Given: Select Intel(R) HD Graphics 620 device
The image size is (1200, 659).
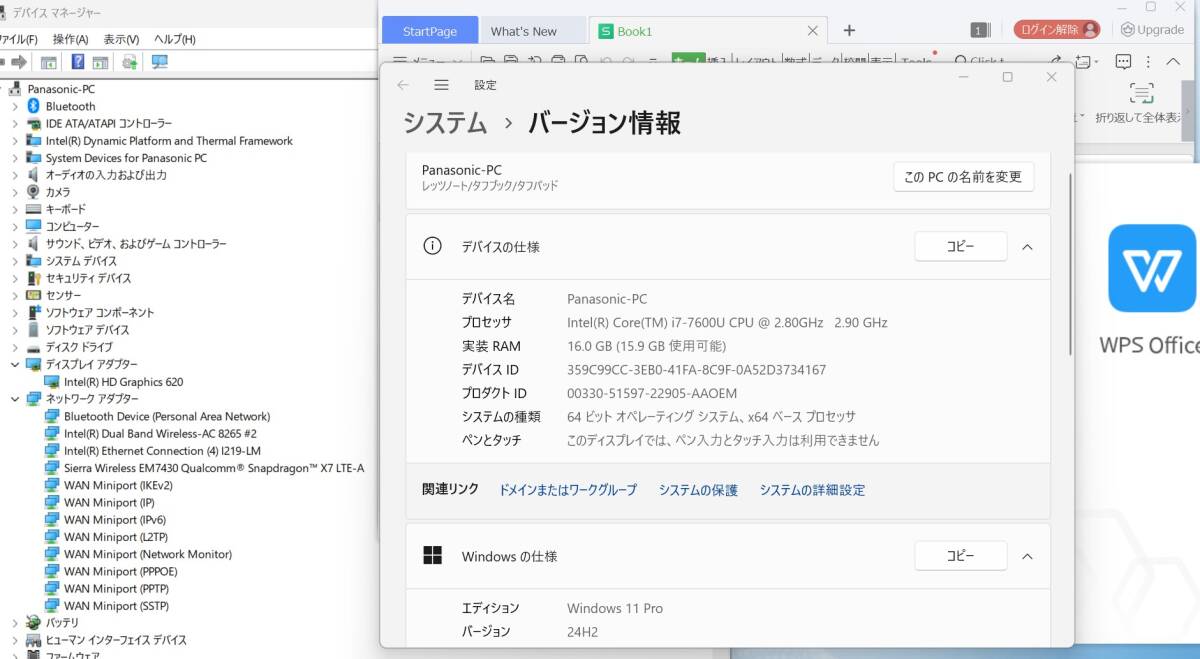Looking at the screenshot, I should pos(123,382).
